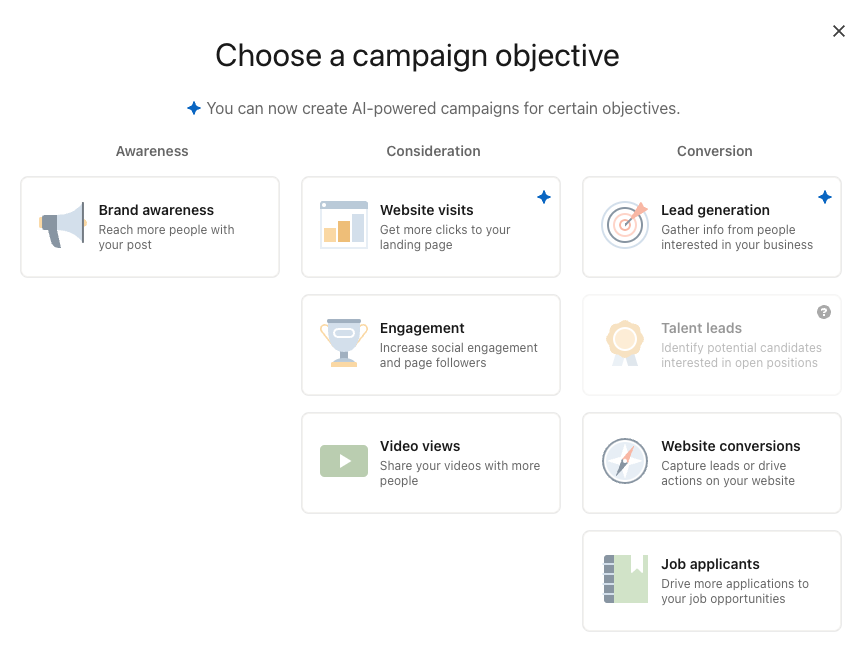Viewport: 860px width, 660px height.
Task: Pick the Website conversions objective
Action: point(712,463)
